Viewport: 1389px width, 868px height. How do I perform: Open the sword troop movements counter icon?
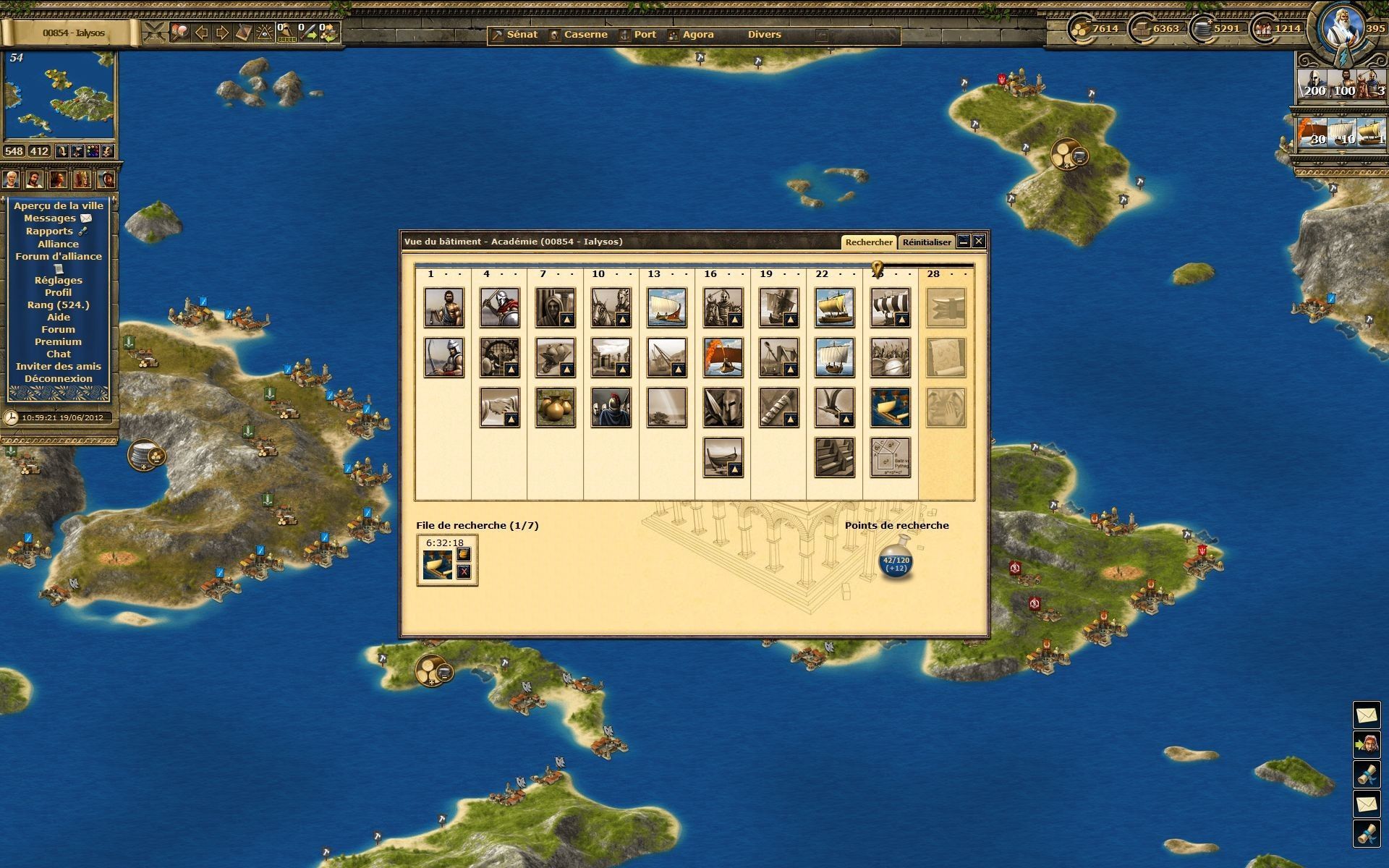point(308,33)
